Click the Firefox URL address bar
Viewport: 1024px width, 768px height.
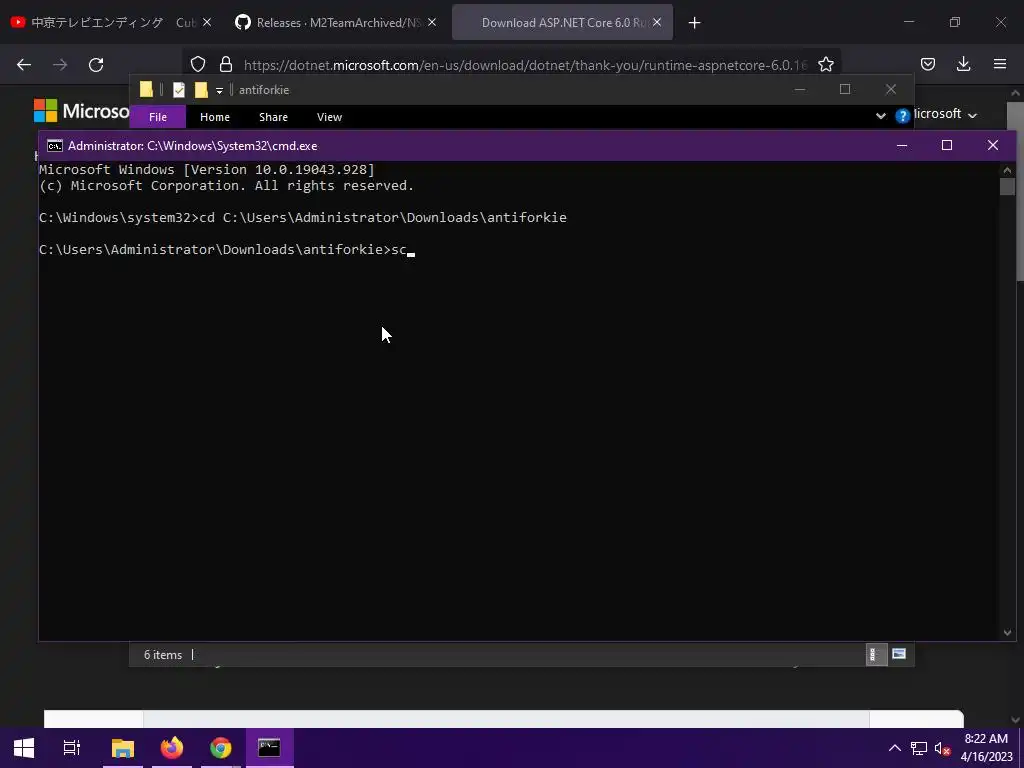525,65
